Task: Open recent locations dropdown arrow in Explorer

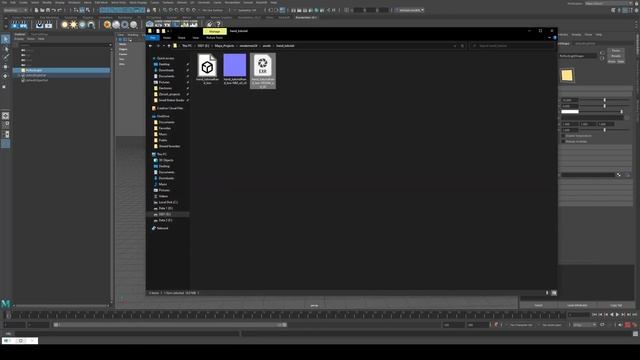Action: click(164, 46)
